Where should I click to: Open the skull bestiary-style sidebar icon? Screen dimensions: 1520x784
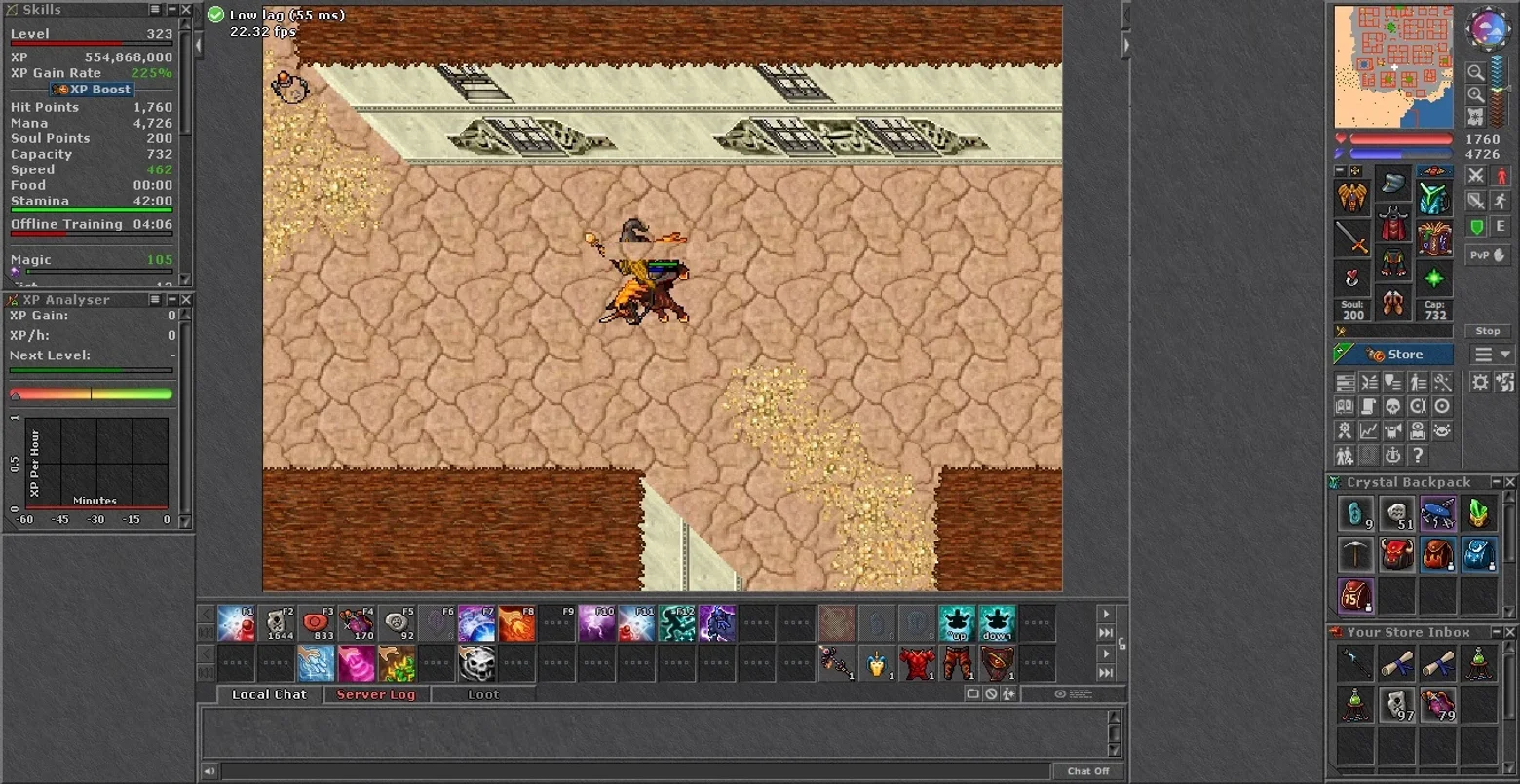(1393, 406)
